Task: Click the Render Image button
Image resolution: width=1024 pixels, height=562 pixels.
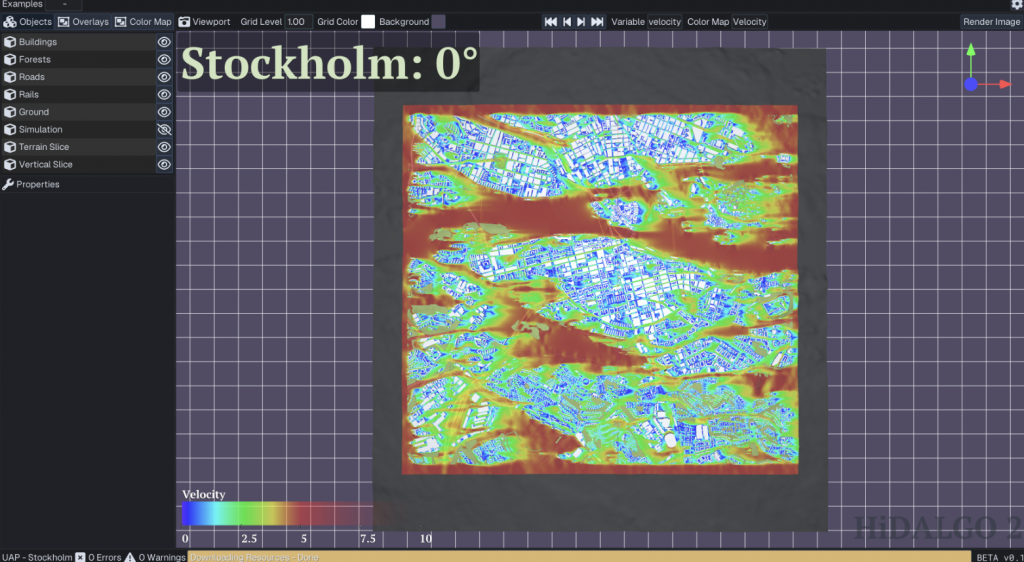Action: click(x=991, y=22)
